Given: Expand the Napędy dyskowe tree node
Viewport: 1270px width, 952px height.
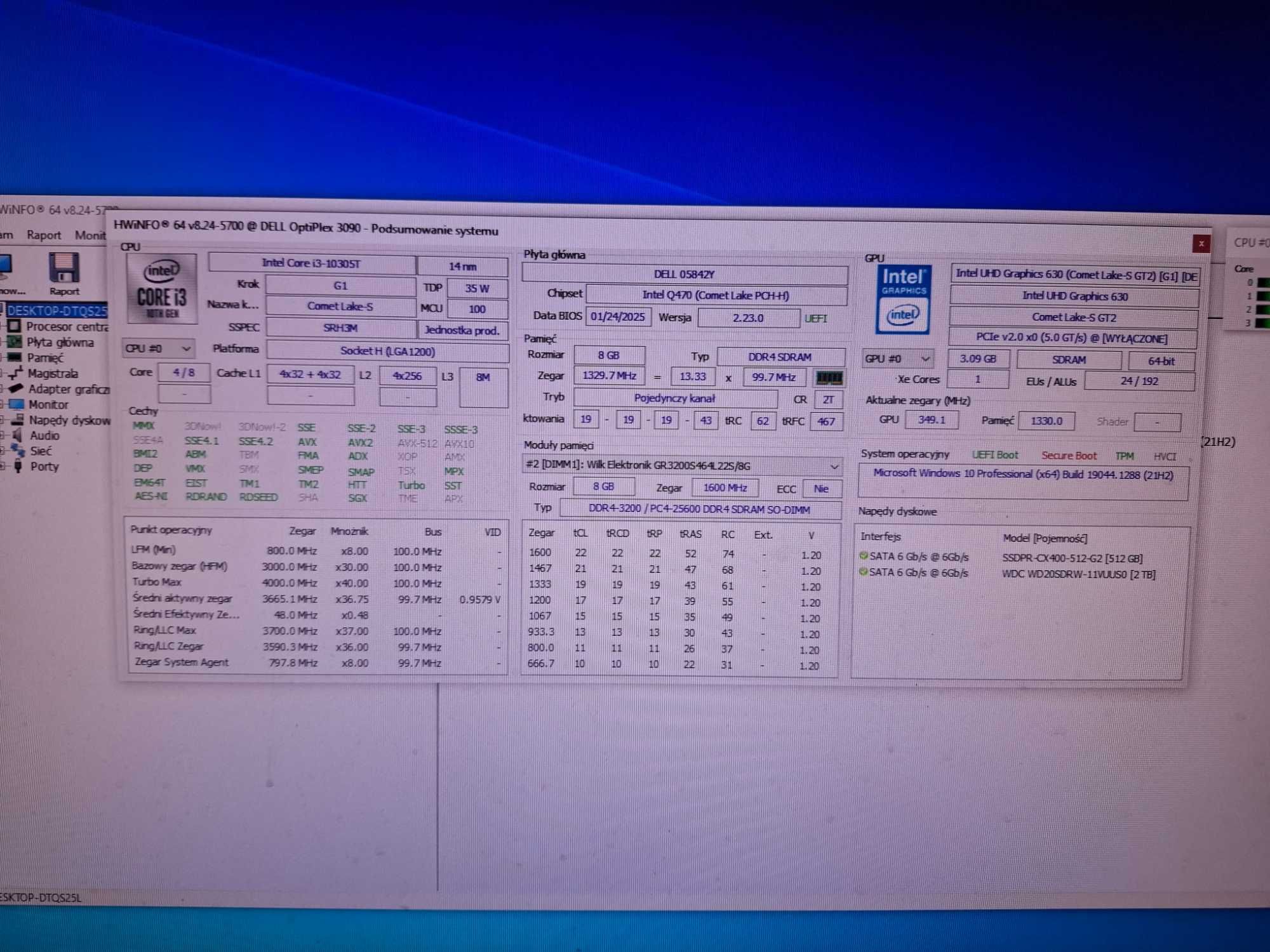Looking at the screenshot, I should (x=3, y=420).
